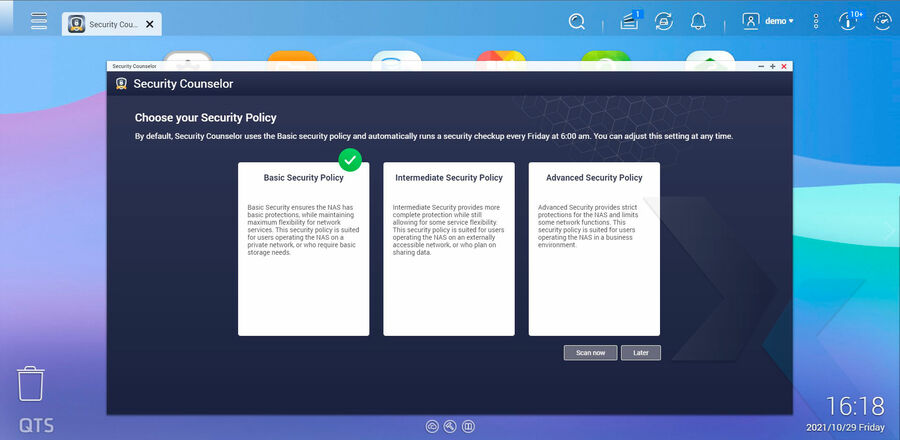Open the external devices icon

pos(664,21)
